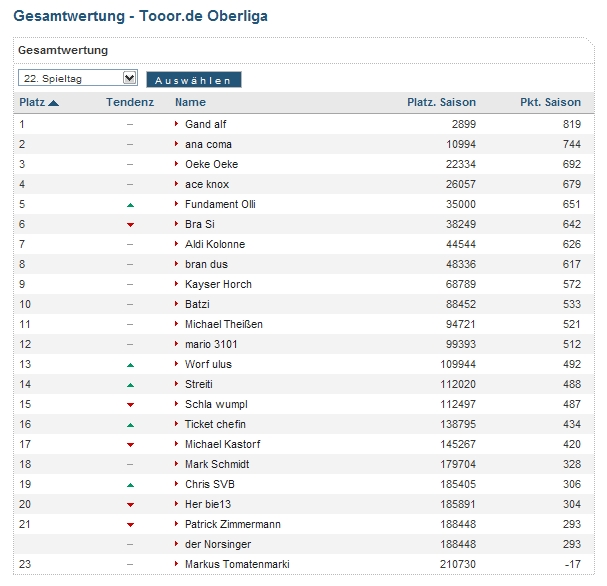Viewport: 607px width, 586px height.
Task: Click the green trend arrow beside Chris SVB
Action: pyautogui.click(x=130, y=485)
